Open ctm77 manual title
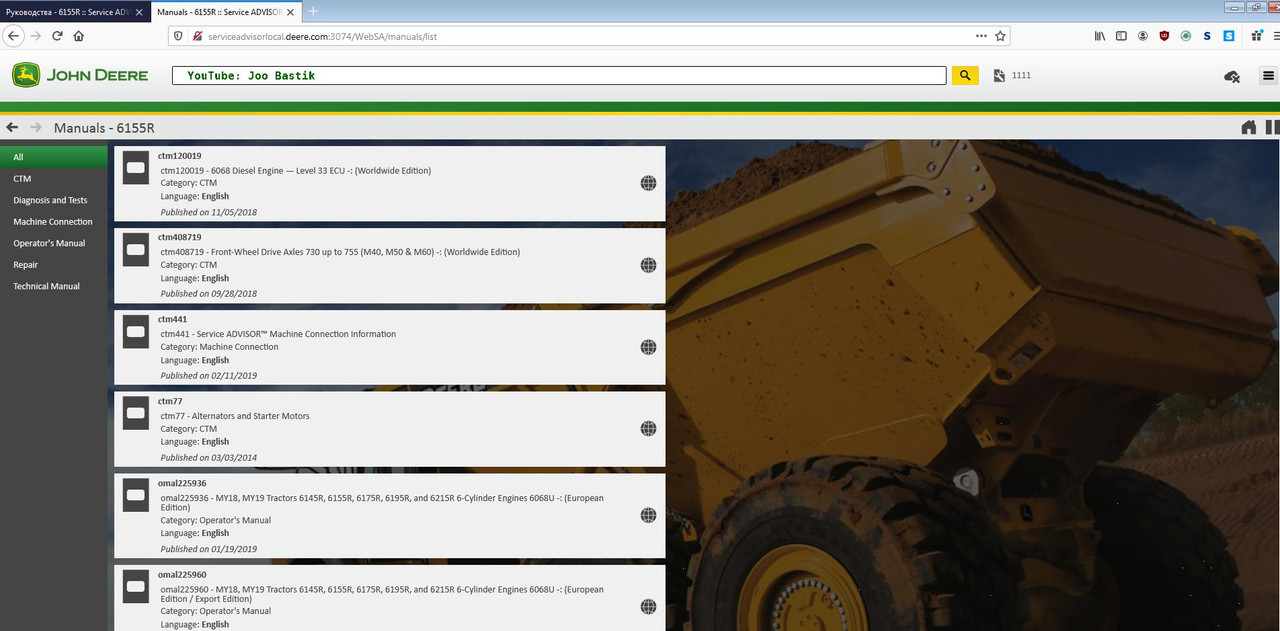Viewport: 1280px width, 631px height. pyautogui.click(x=170, y=402)
